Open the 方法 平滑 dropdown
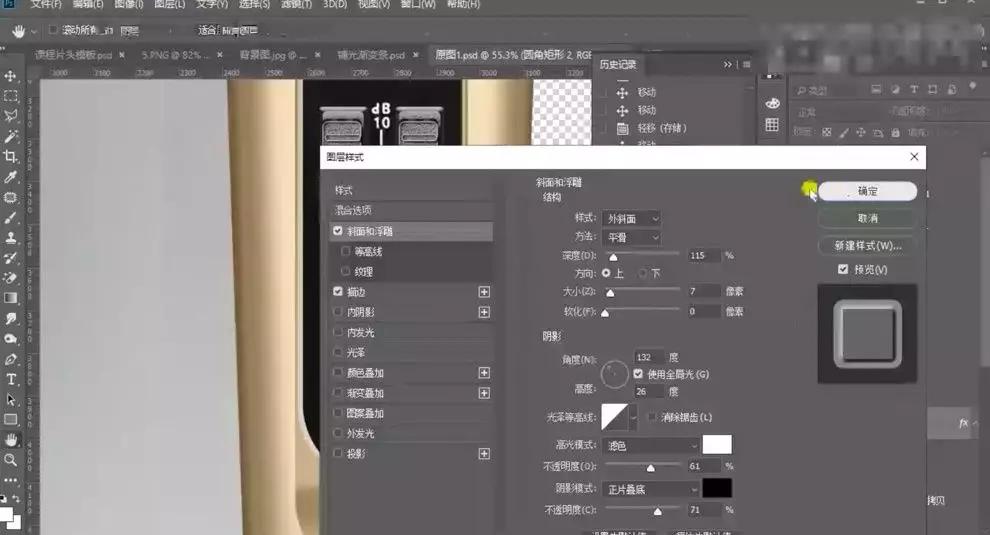 (x=631, y=237)
